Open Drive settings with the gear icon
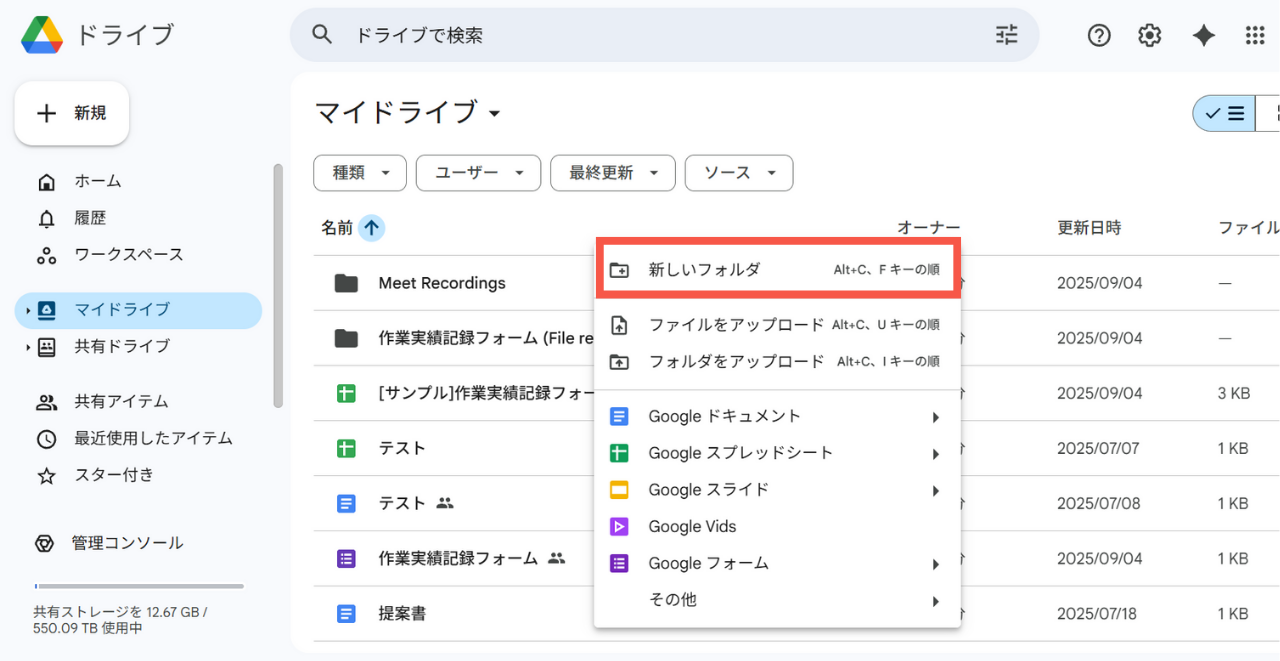The image size is (1280, 661). click(1149, 35)
